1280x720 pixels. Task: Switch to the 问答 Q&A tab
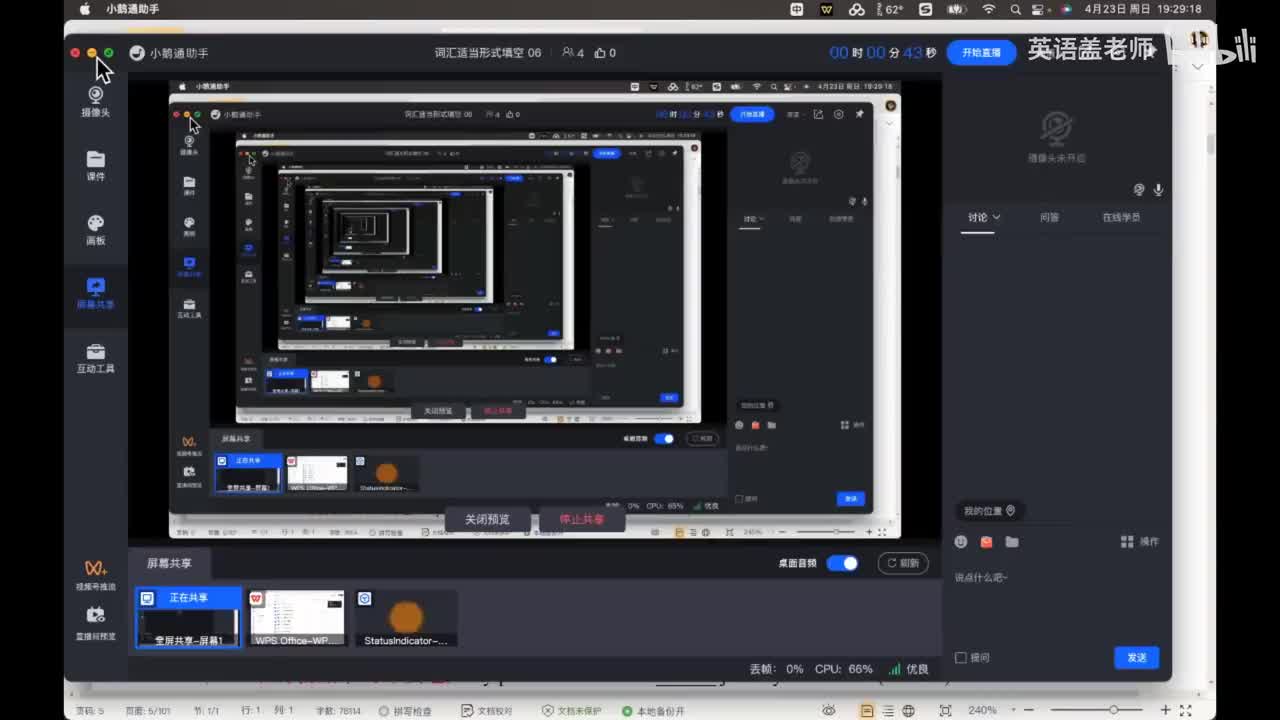pyautogui.click(x=1049, y=217)
